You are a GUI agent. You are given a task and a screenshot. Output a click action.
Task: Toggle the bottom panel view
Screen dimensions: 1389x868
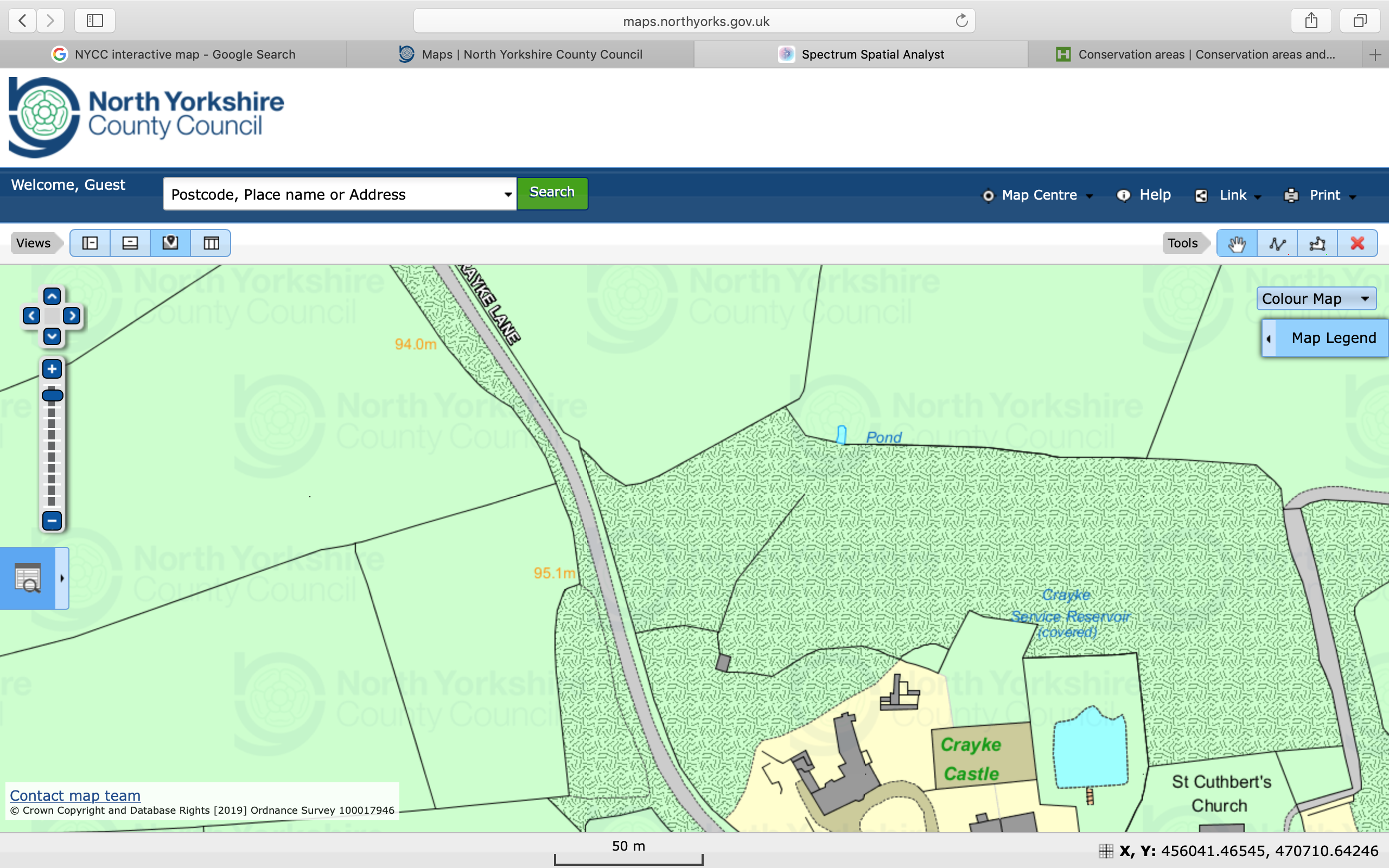(x=130, y=244)
